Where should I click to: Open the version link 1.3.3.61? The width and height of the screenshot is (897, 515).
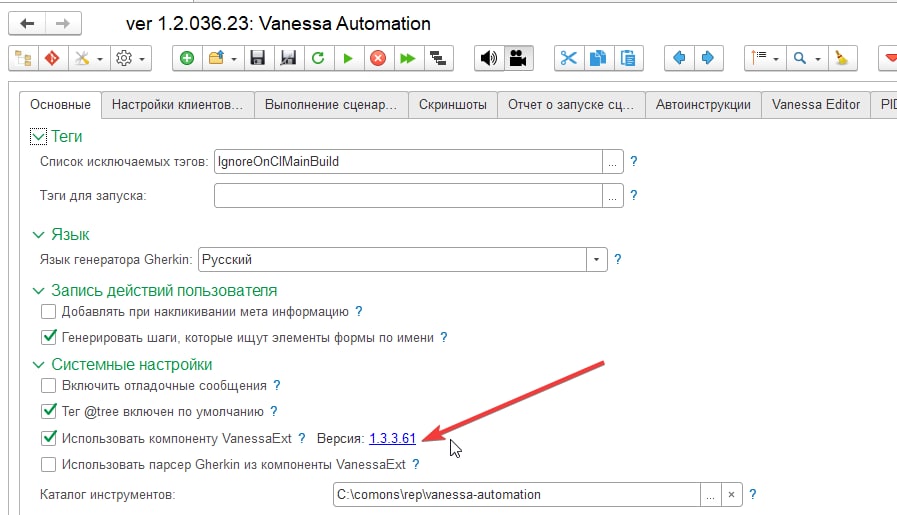click(392, 438)
